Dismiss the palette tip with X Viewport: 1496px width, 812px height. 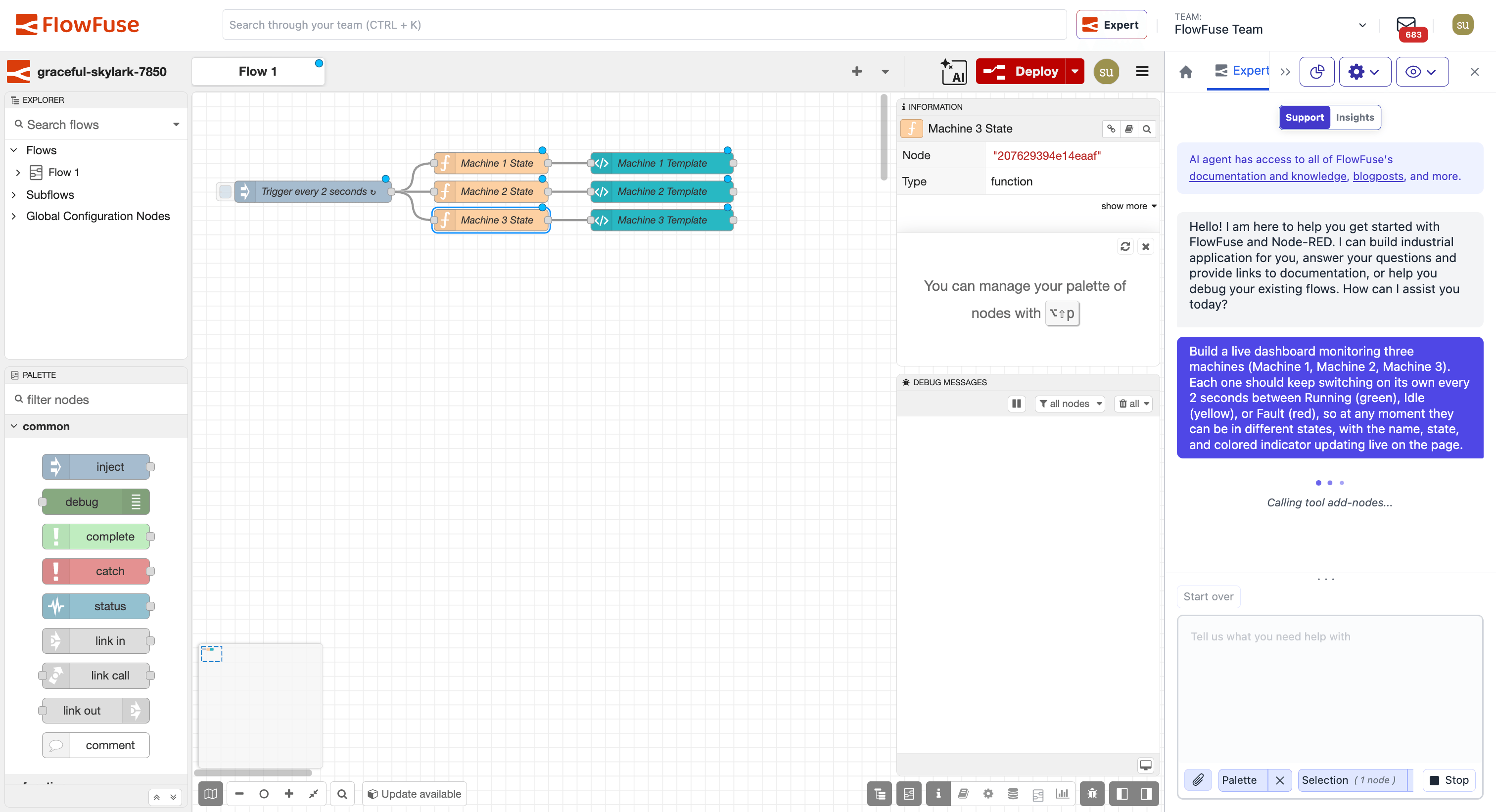(1145, 247)
